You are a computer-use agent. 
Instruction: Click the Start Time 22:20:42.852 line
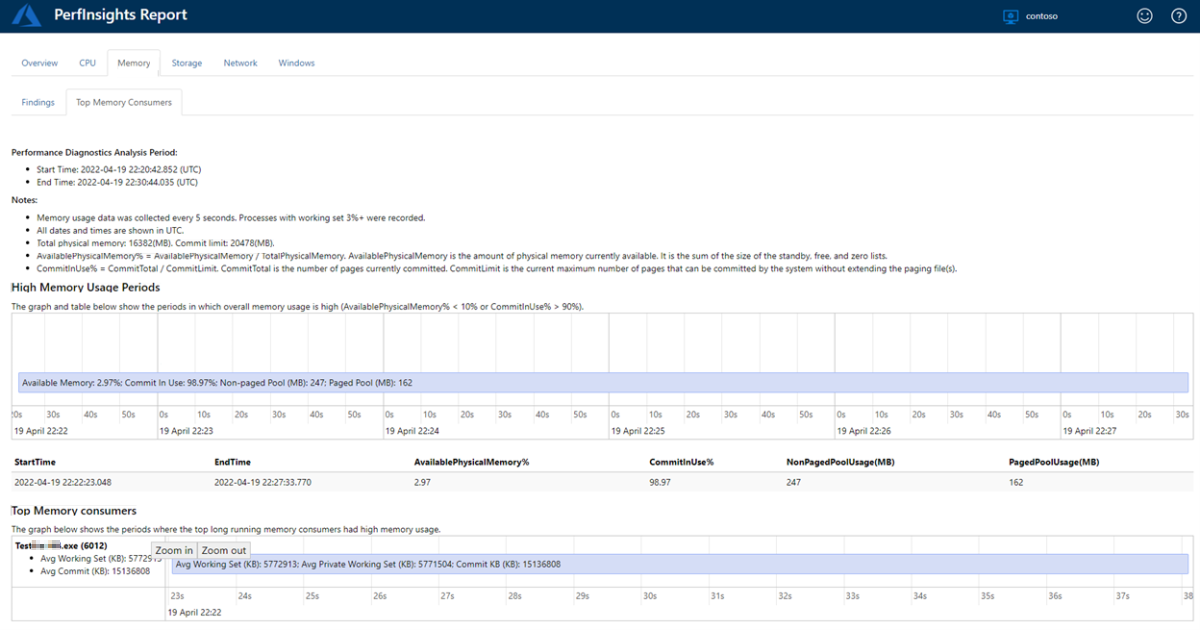pyautogui.click(x=119, y=170)
